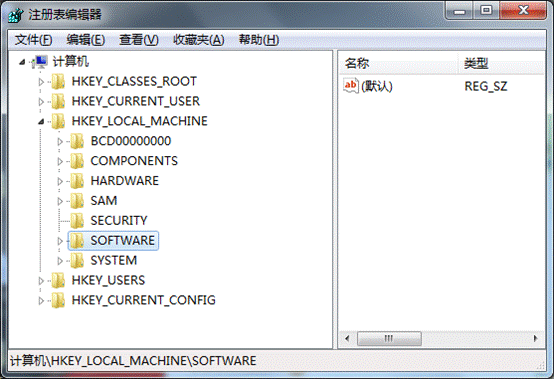Click the SYSTEM folder icon
554x379 pixels.
pos(77,260)
